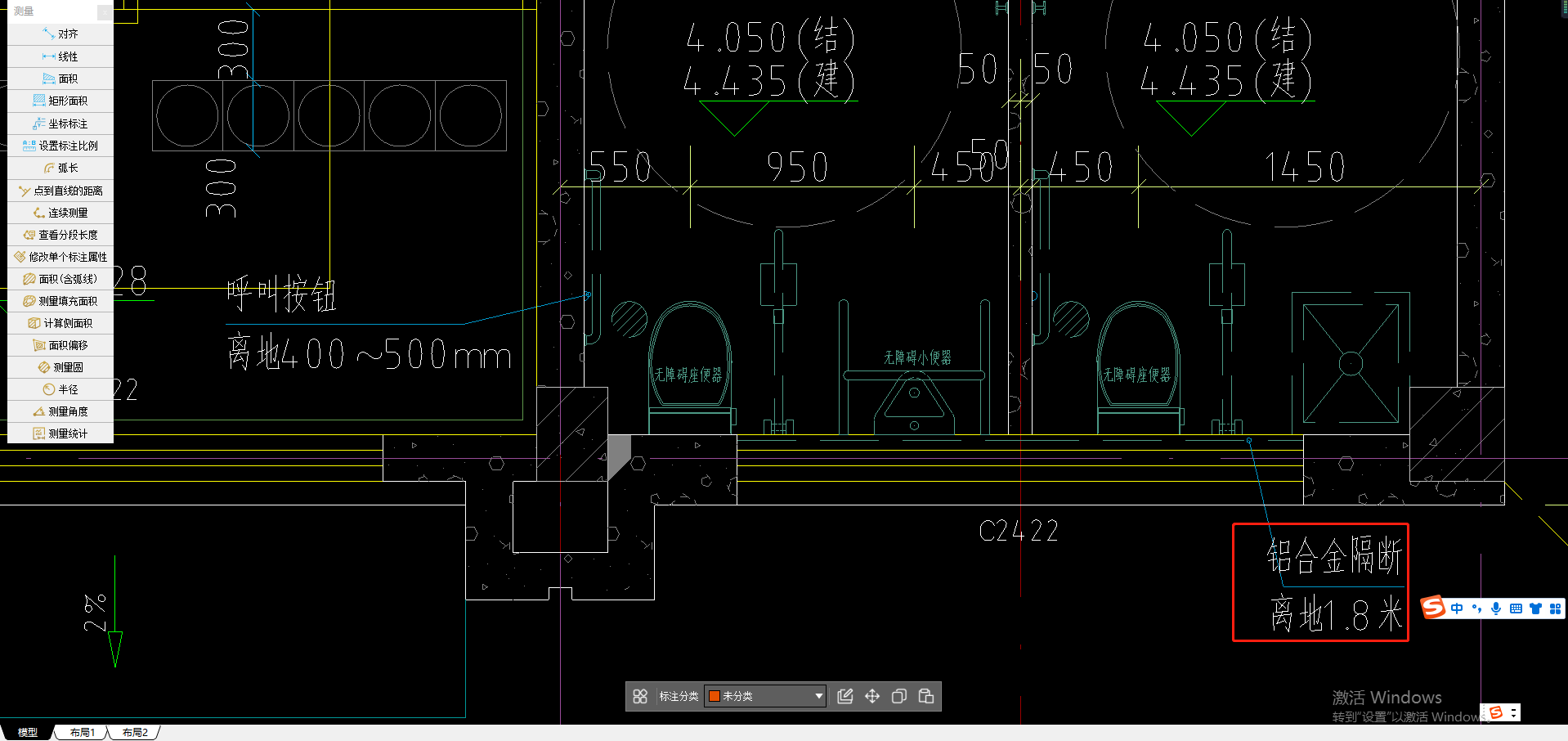Select the 对齐 alignment measure tool
Screen dimensions: 1568x741
(60, 34)
